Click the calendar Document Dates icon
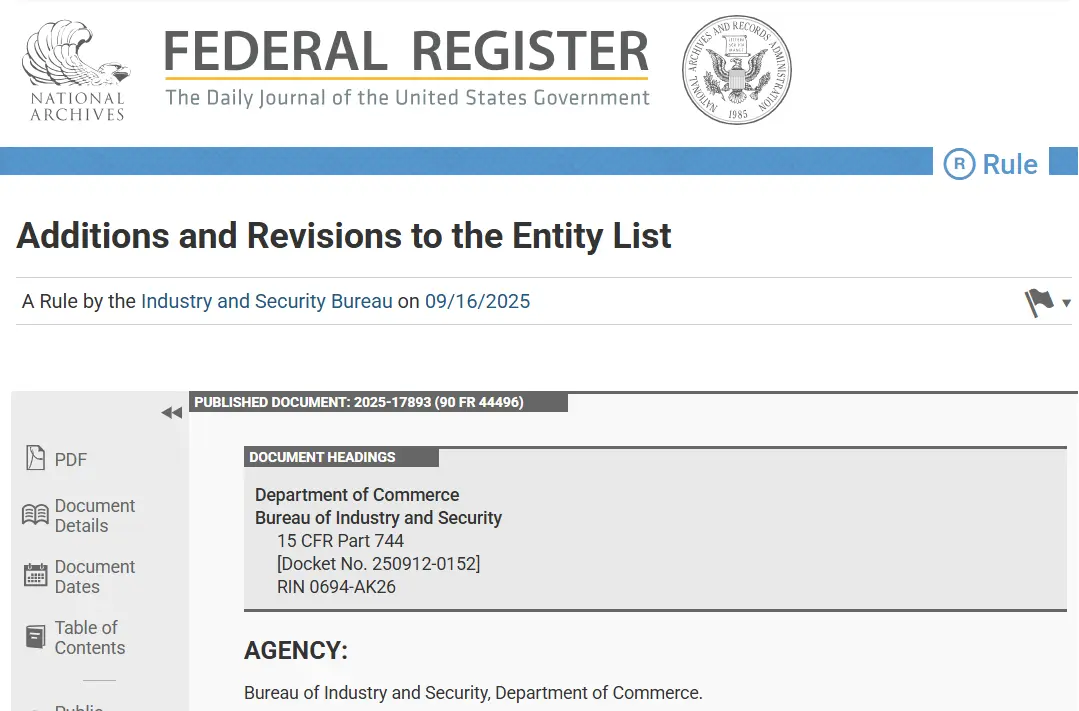This screenshot has width=1079, height=711. tap(35, 575)
